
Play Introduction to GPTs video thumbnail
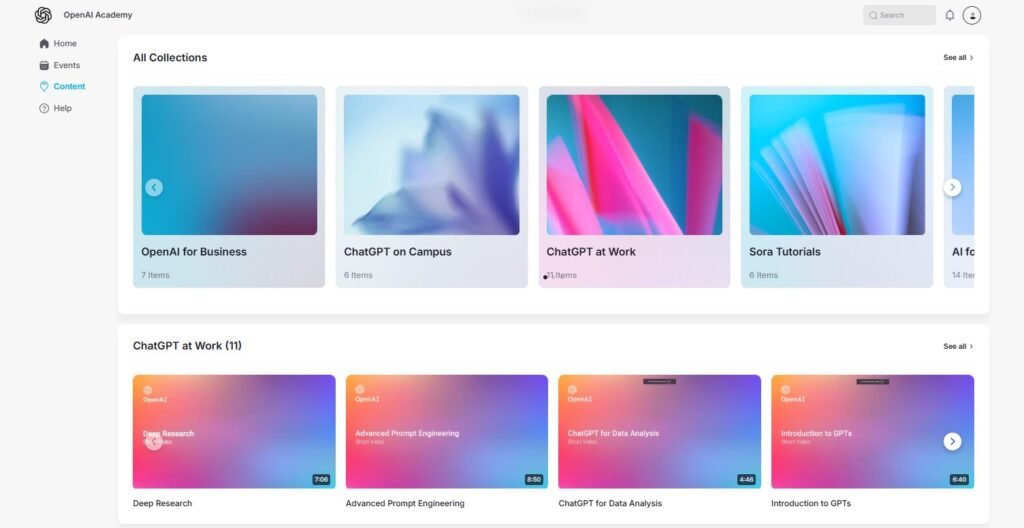tap(872, 431)
